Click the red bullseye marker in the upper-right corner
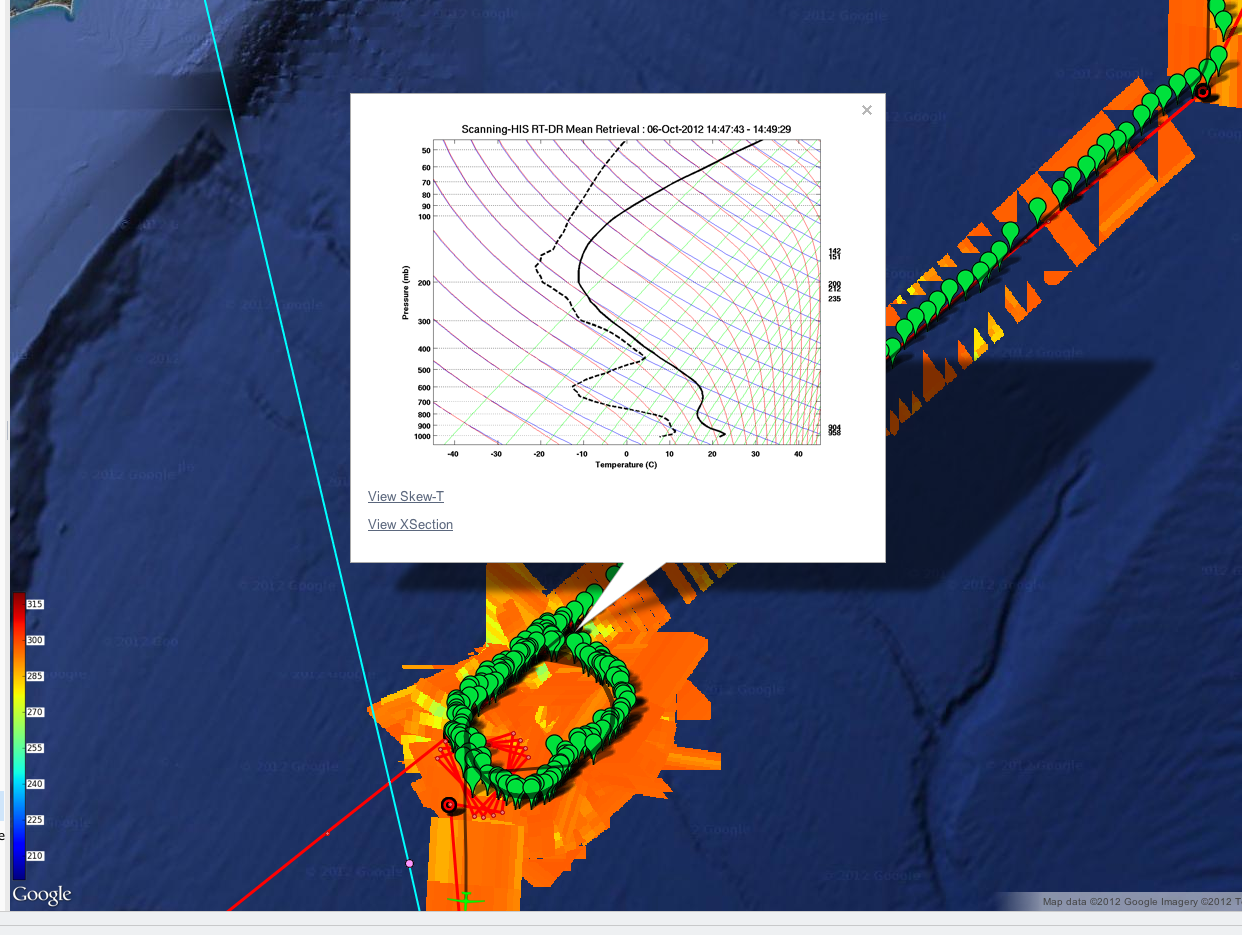Viewport: 1242px width, 935px height. 1203,92
